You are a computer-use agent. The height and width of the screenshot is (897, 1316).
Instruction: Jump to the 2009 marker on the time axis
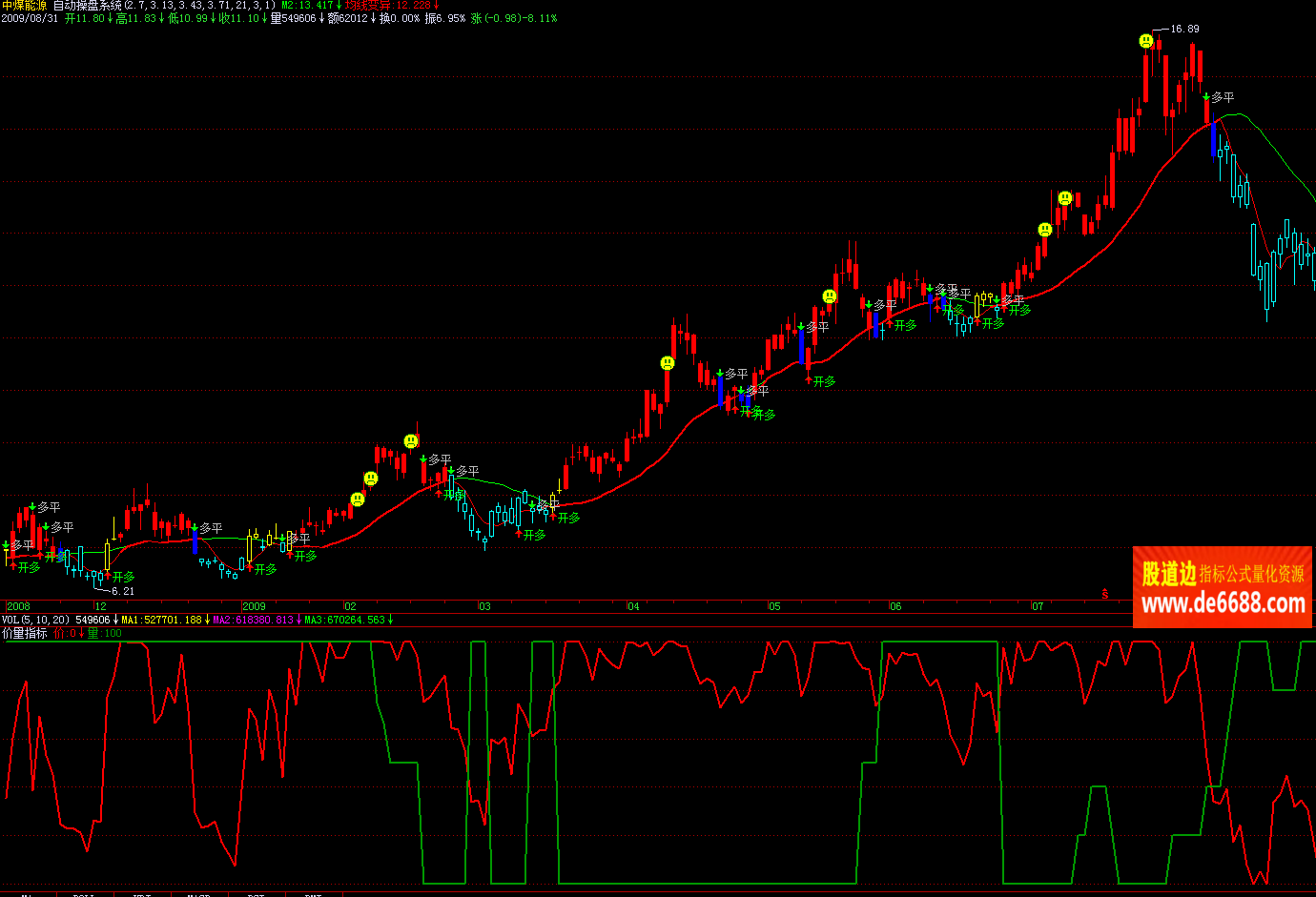(x=254, y=606)
